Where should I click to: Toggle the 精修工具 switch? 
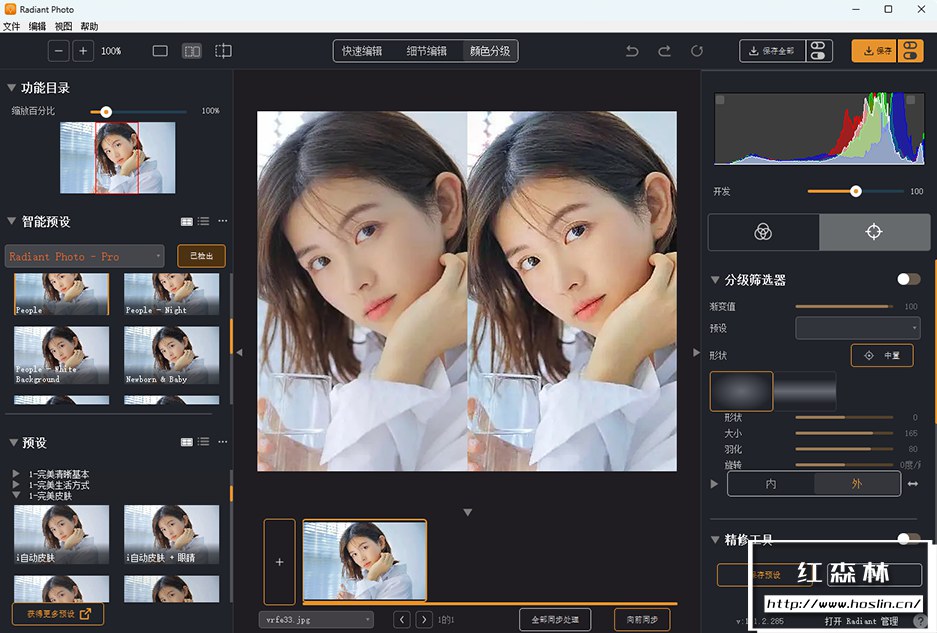coord(908,539)
